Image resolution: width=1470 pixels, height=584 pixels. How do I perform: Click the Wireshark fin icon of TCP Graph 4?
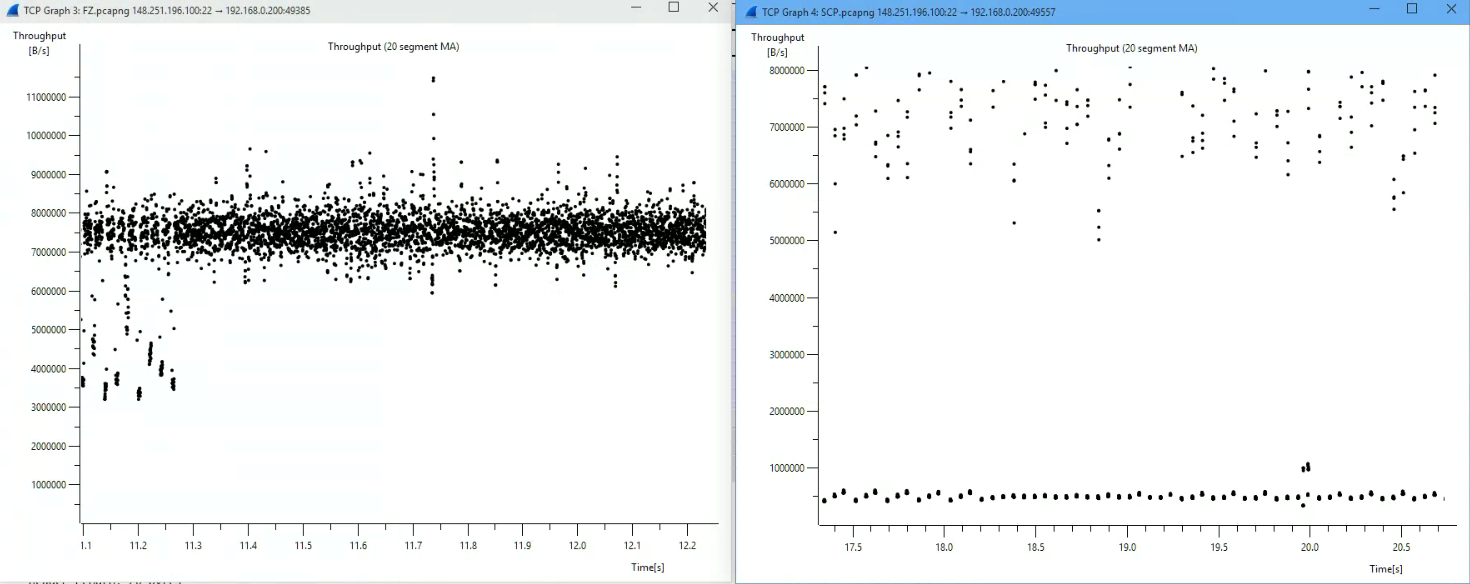pos(751,12)
